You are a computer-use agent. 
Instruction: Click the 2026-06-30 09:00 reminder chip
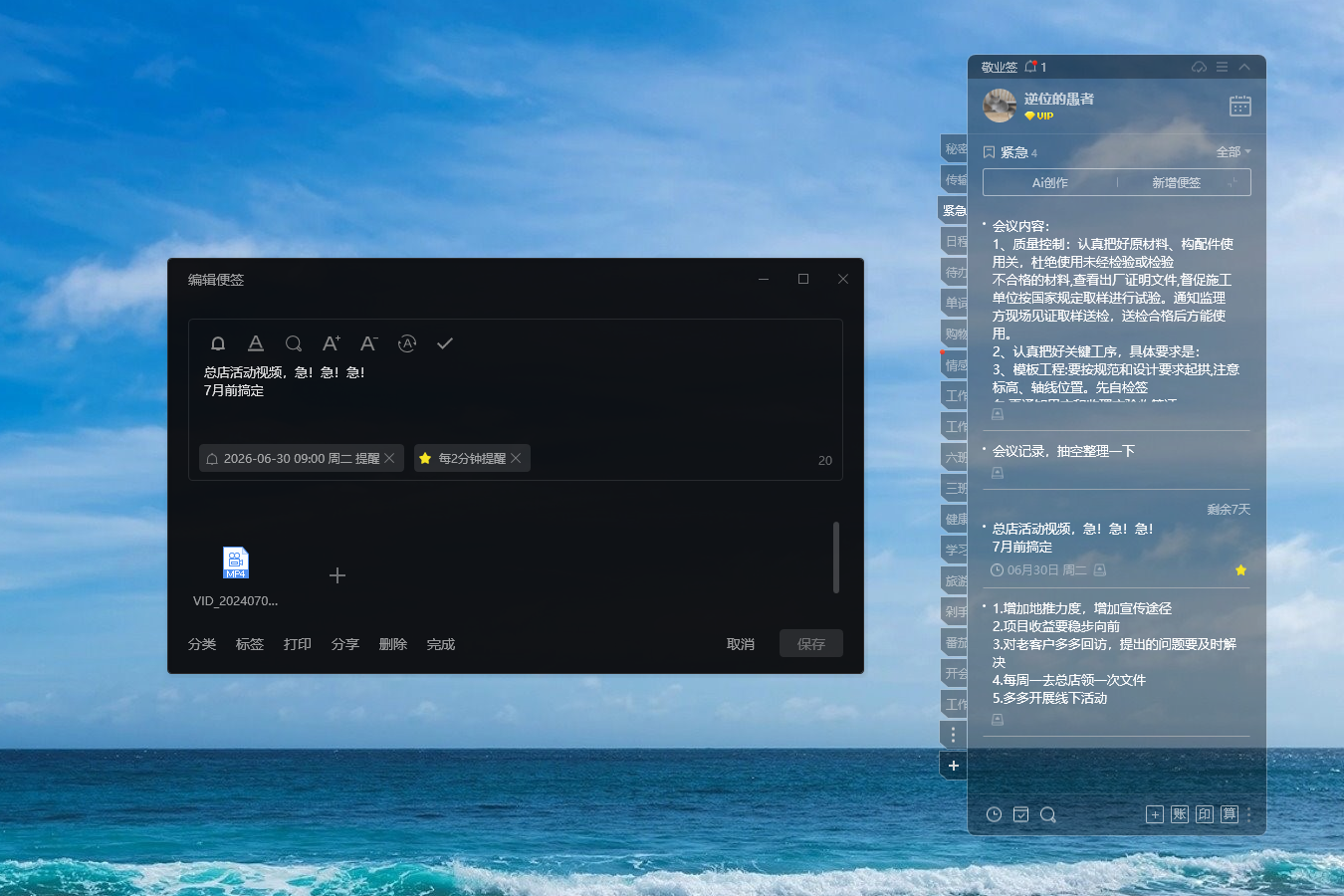(x=302, y=458)
